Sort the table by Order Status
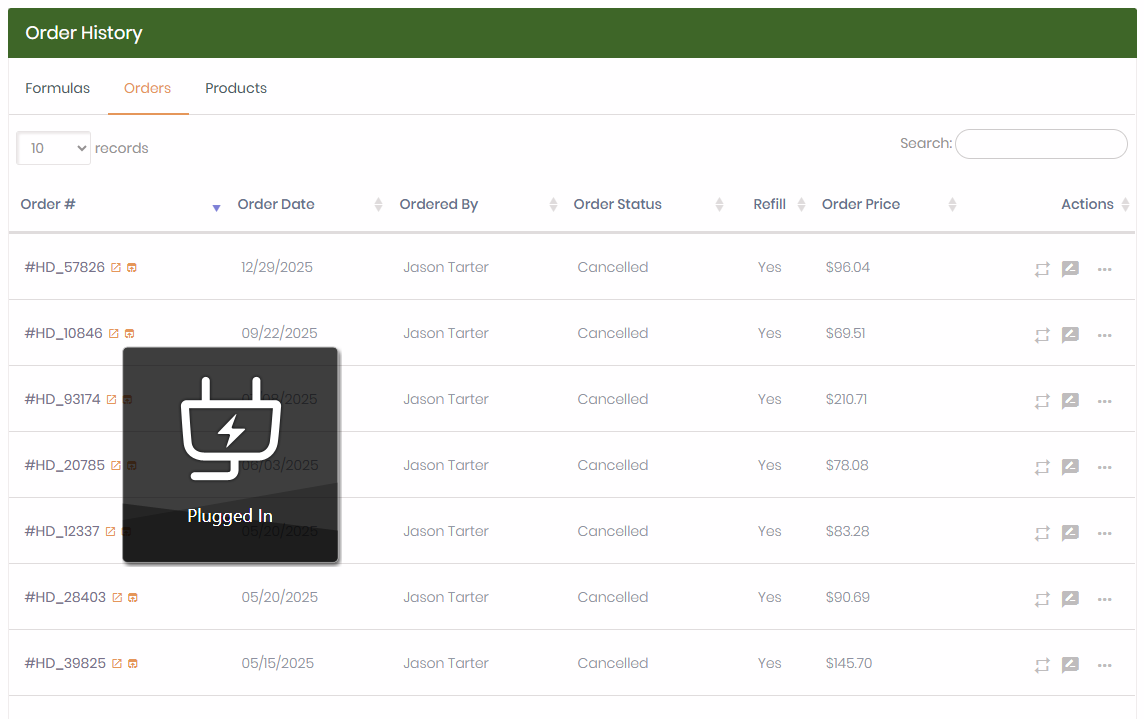 tap(617, 204)
